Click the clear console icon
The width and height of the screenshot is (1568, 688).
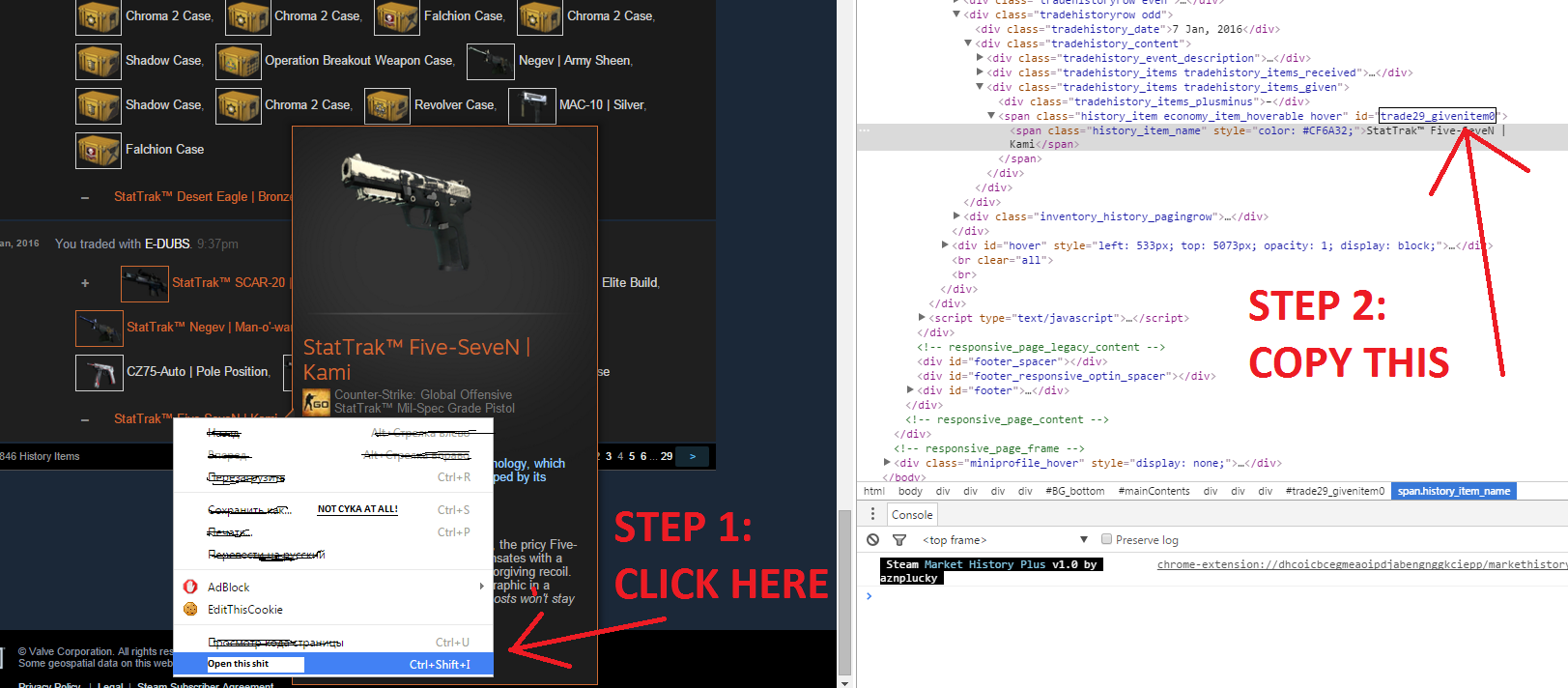(x=873, y=540)
